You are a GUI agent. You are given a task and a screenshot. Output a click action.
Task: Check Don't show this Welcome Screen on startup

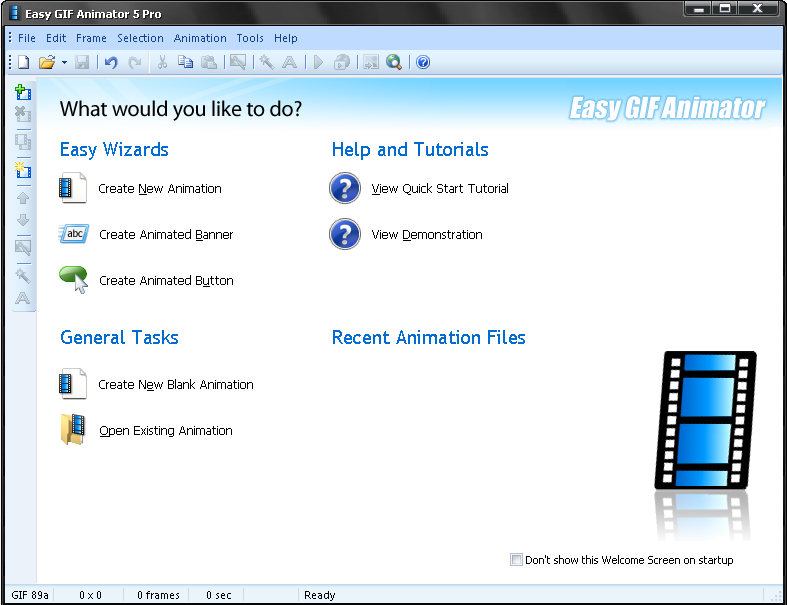pos(516,559)
